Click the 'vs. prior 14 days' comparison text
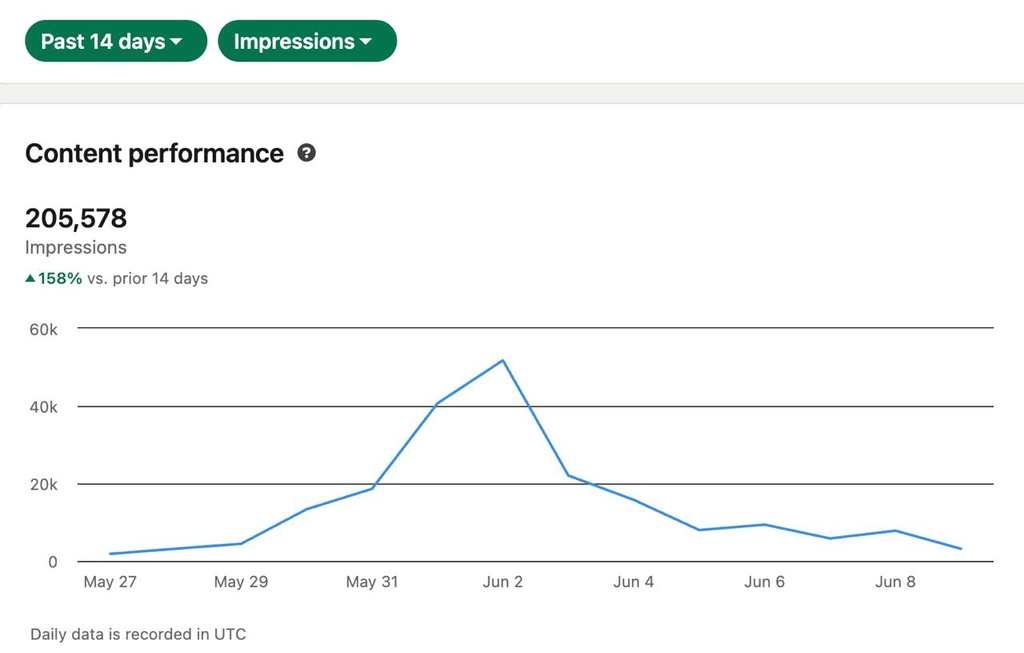The width and height of the screenshot is (1024, 653). [x=147, y=278]
